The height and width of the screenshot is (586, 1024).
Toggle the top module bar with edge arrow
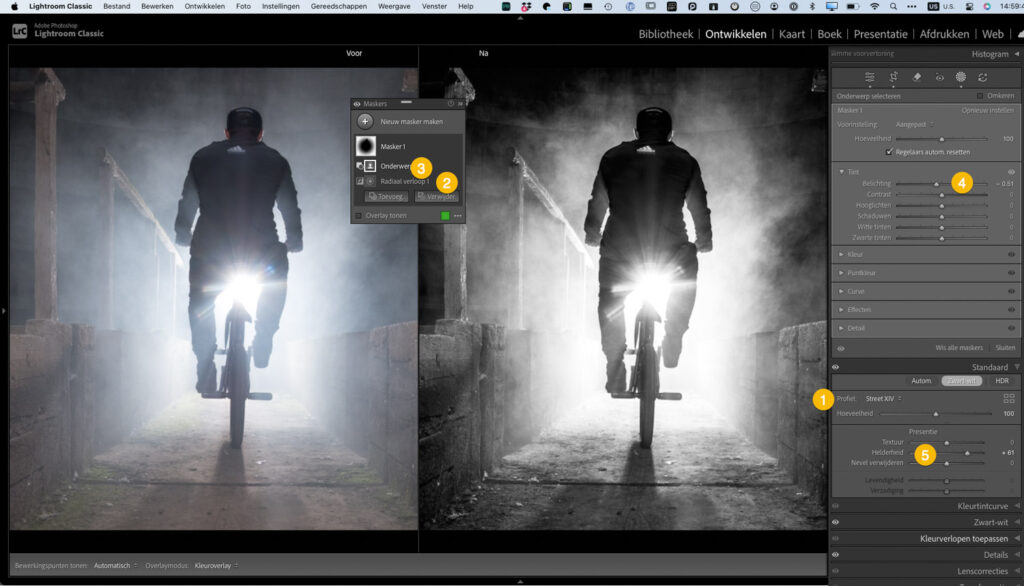520,18
